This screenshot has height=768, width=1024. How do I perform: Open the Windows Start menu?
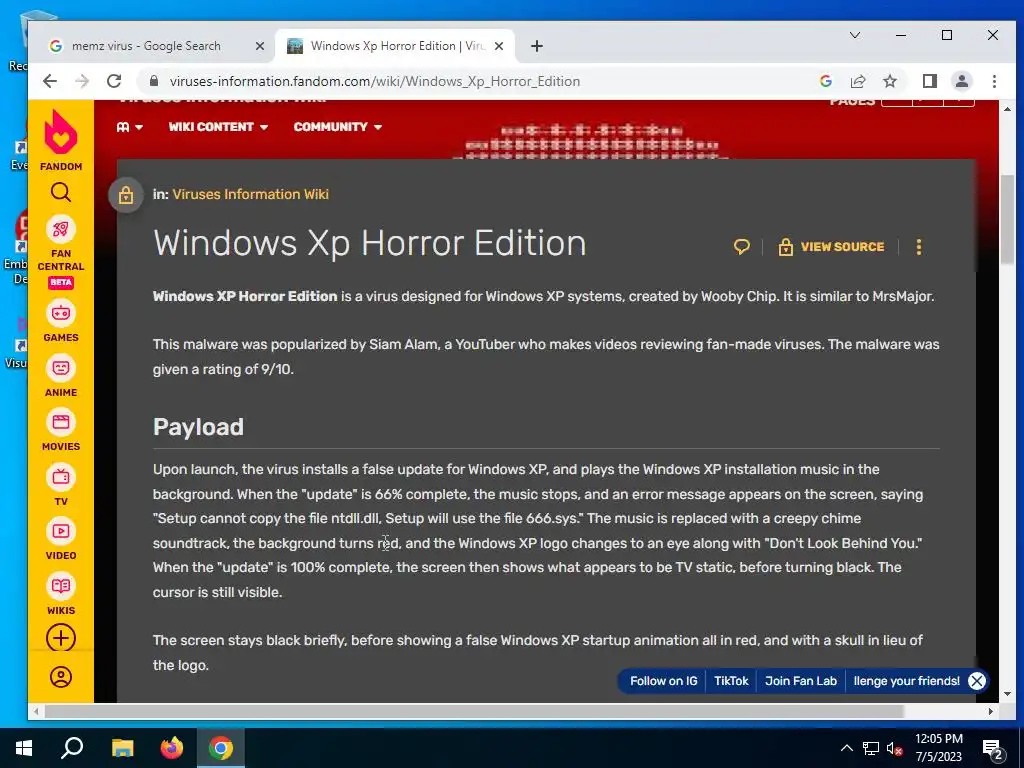coord(24,748)
